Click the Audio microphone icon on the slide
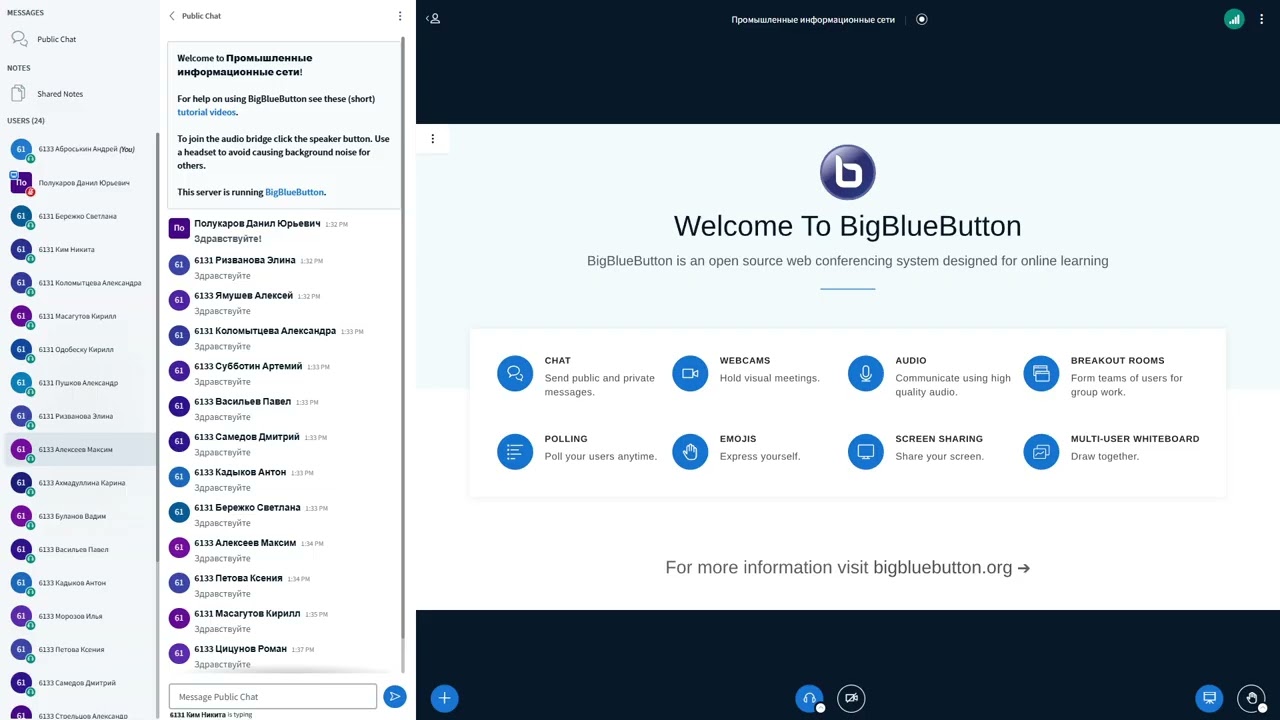This screenshot has height=720, width=1280. [866, 374]
